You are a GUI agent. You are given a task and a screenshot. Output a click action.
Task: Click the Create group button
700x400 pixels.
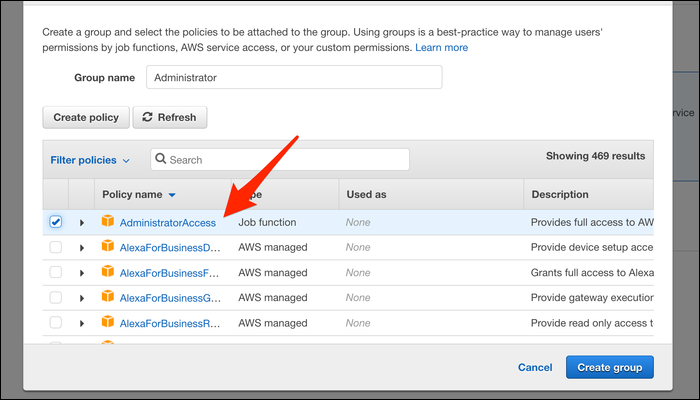(610, 367)
